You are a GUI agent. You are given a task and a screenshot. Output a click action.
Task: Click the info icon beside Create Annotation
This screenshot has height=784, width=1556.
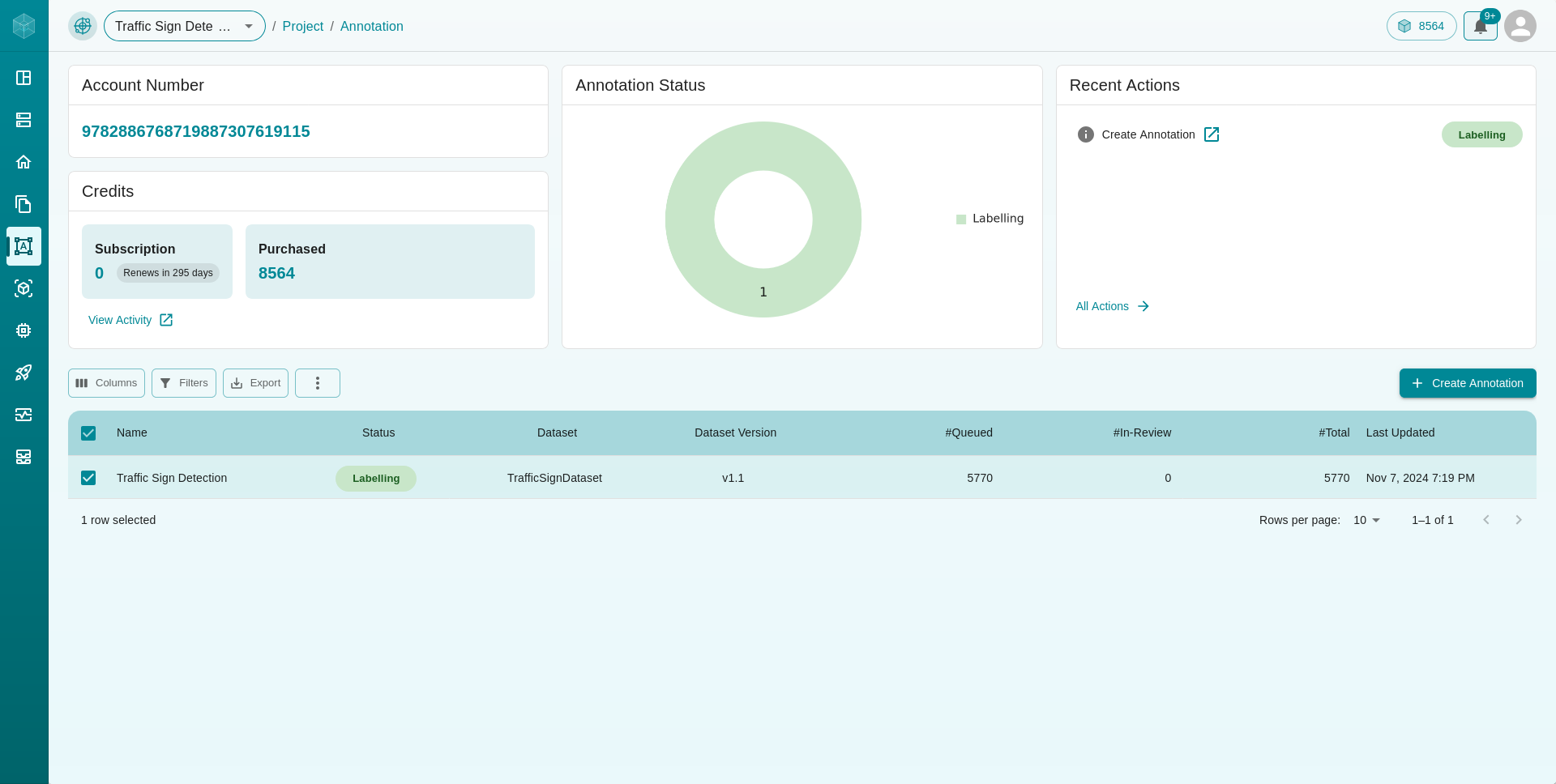click(x=1086, y=134)
